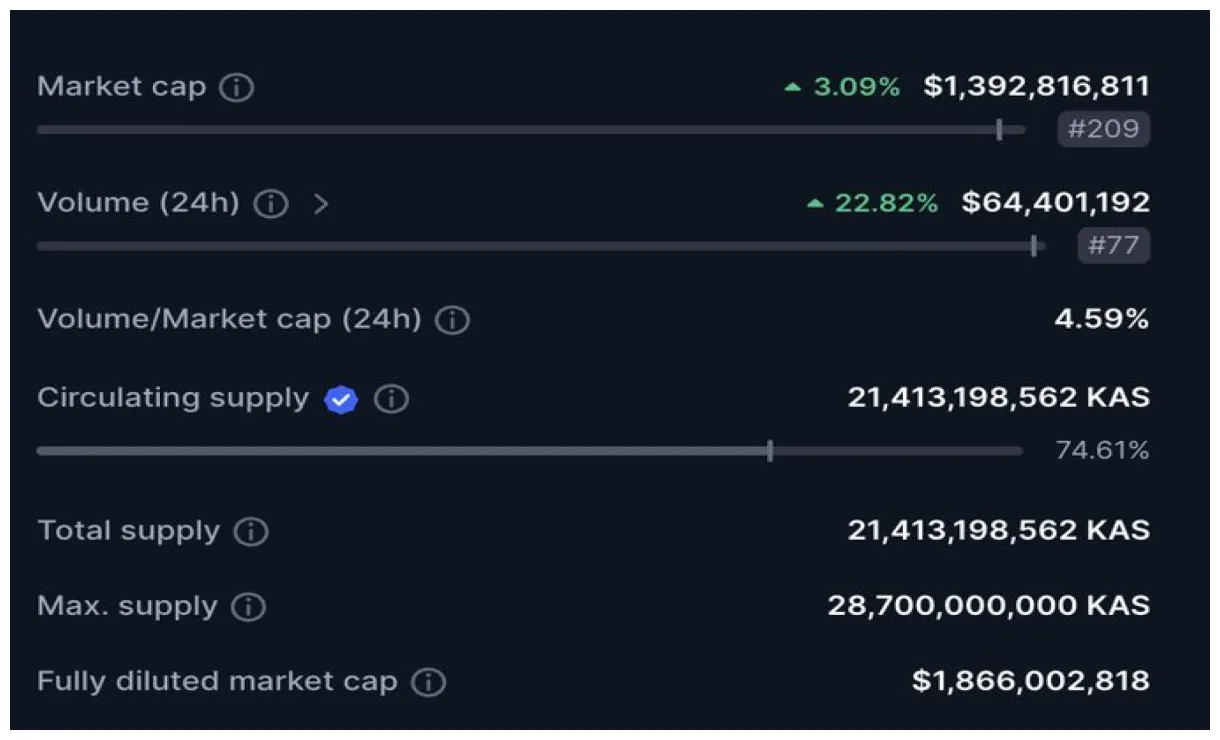Click the Circulating supply info icon
Viewport: 1220px width, 740px height.
point(391,400)
